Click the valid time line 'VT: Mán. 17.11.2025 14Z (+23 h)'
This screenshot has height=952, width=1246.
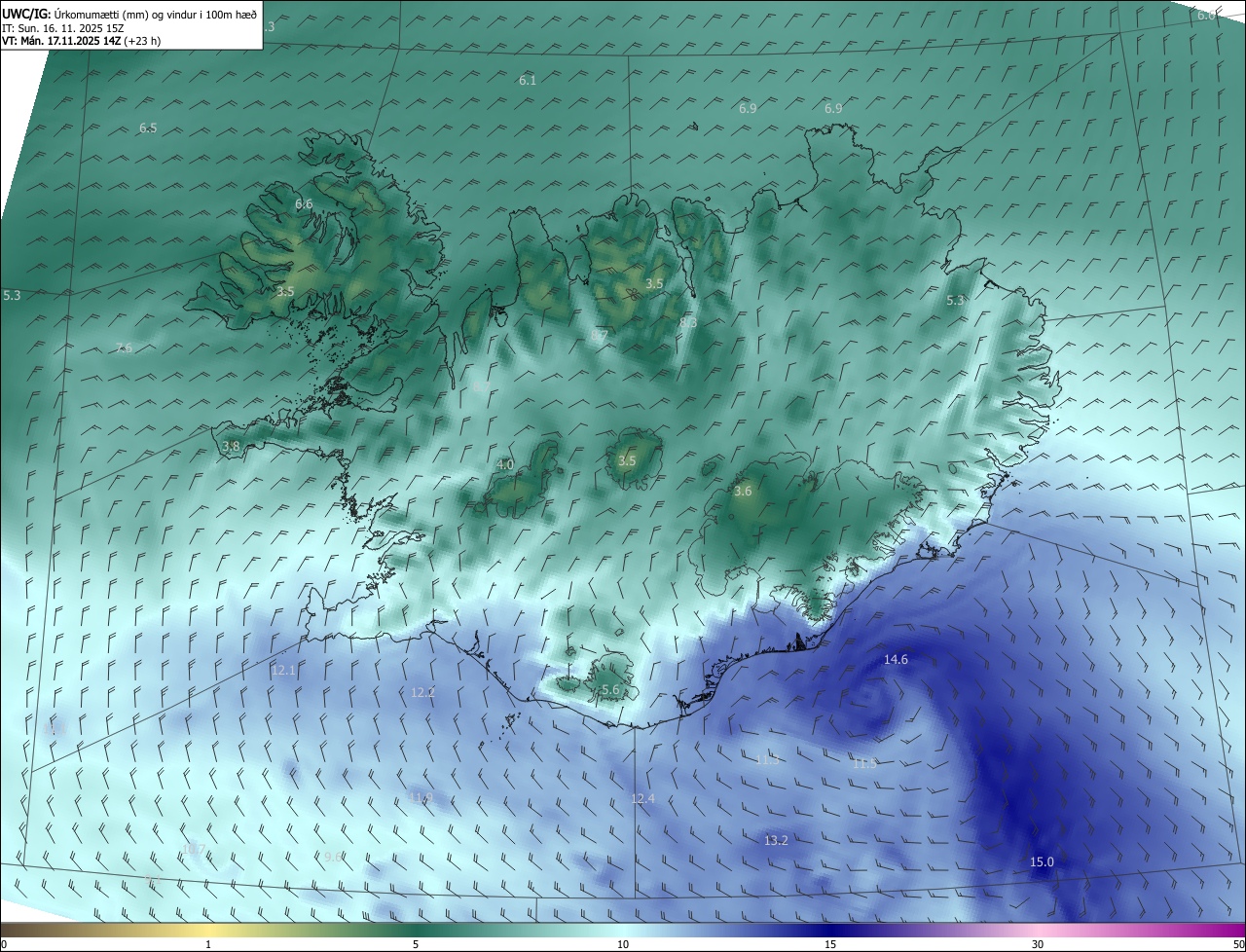point(82,42)
